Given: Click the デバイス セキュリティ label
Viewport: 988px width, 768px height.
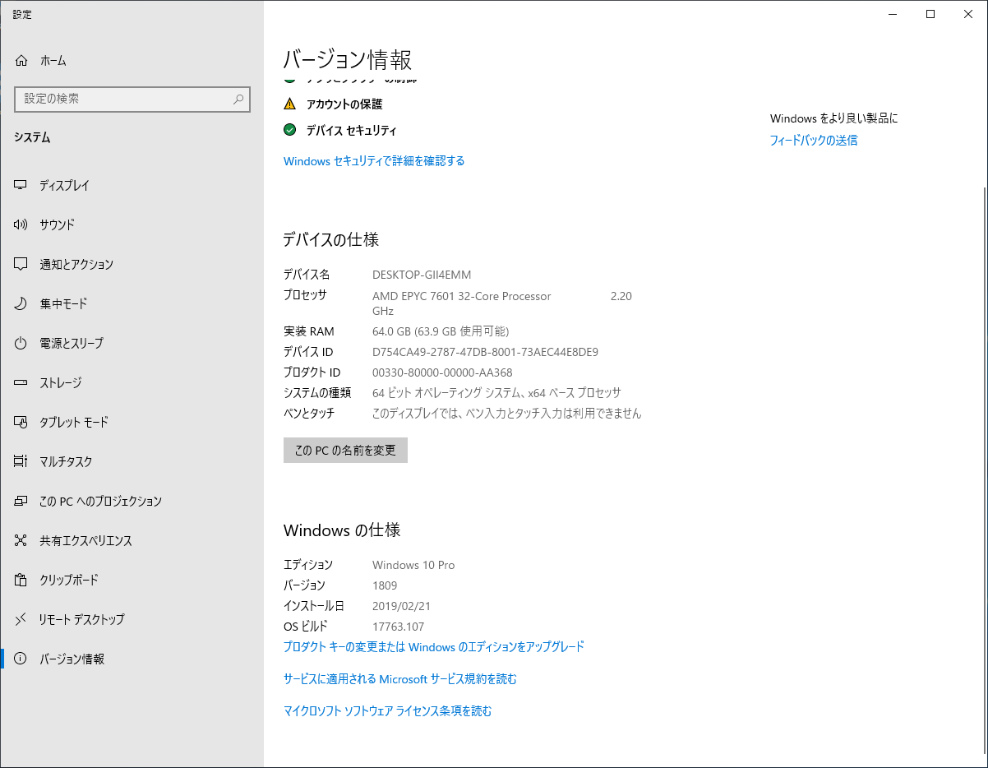Looking at the screenshot, I should tap(351, 130).
